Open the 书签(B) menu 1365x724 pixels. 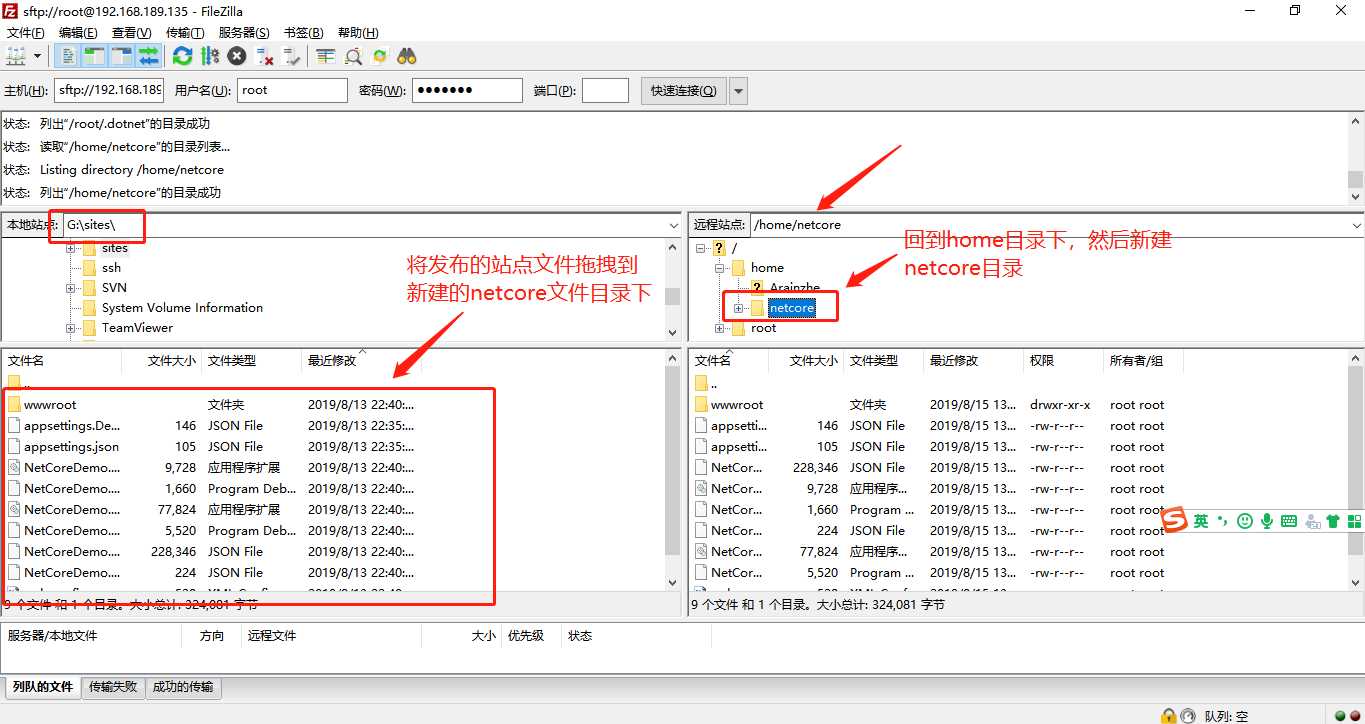tap(304, 33)
